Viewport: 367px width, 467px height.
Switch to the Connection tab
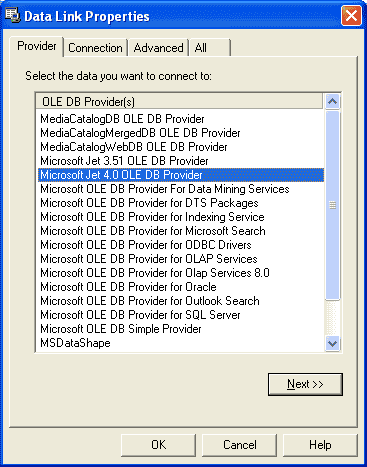tap(95, 48)
